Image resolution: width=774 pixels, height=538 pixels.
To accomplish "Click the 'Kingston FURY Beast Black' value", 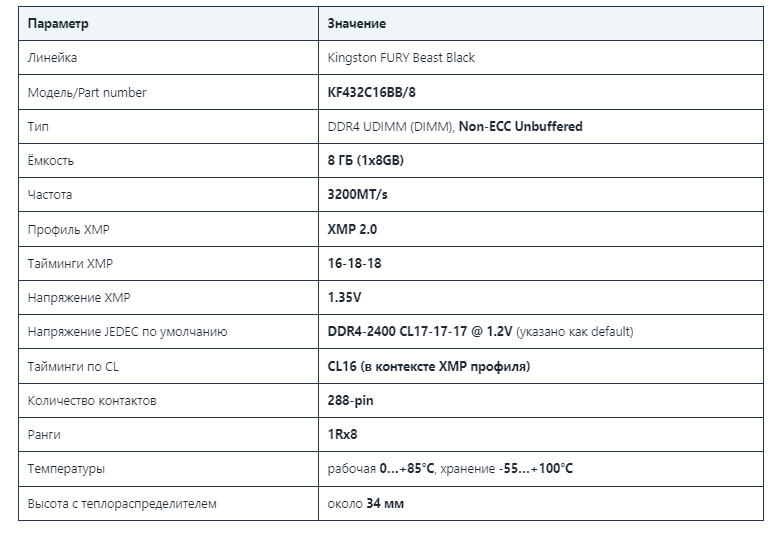I will tap(401, 58).
